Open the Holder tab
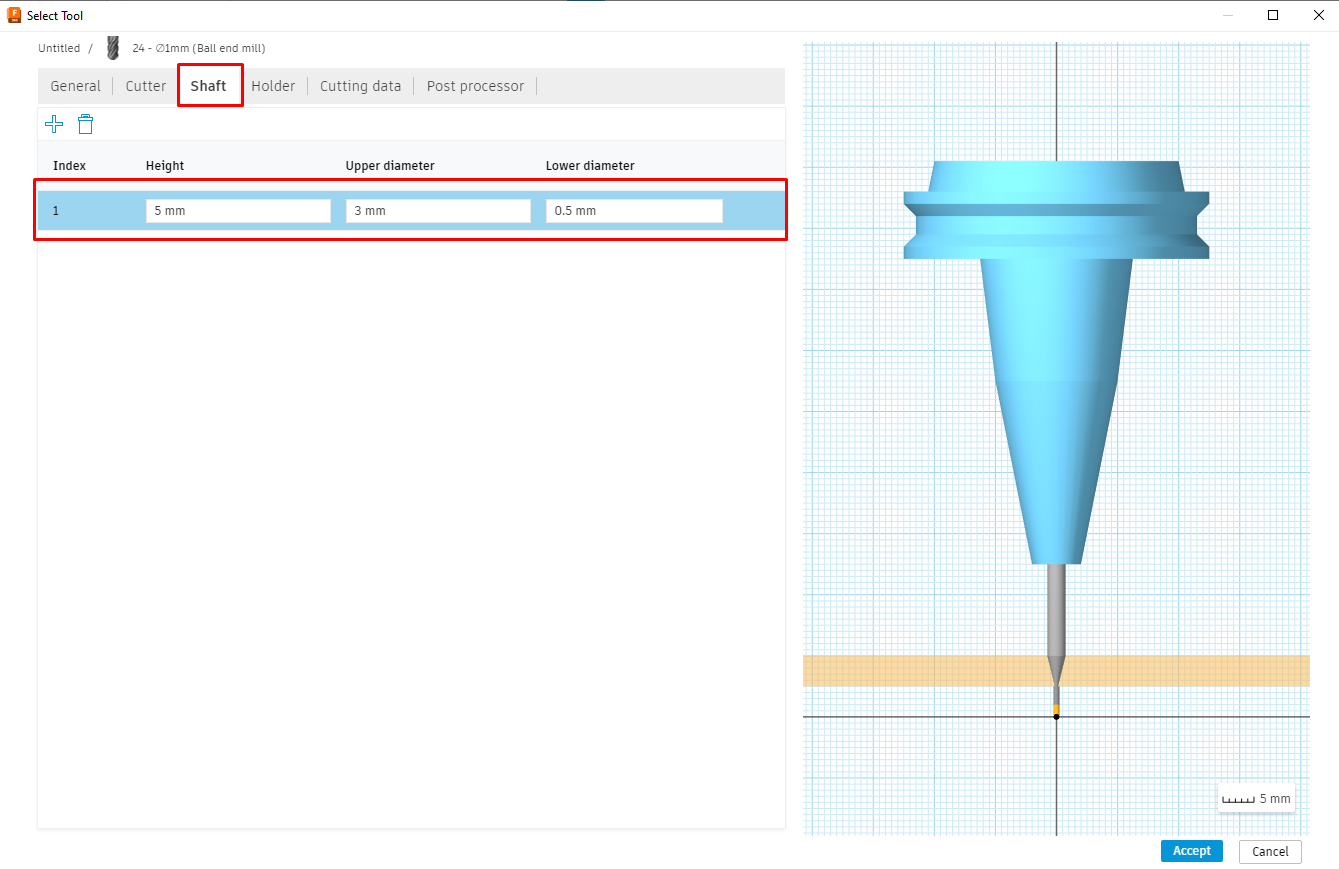Viewport: 1339px width, 869px height. (273, 85)
